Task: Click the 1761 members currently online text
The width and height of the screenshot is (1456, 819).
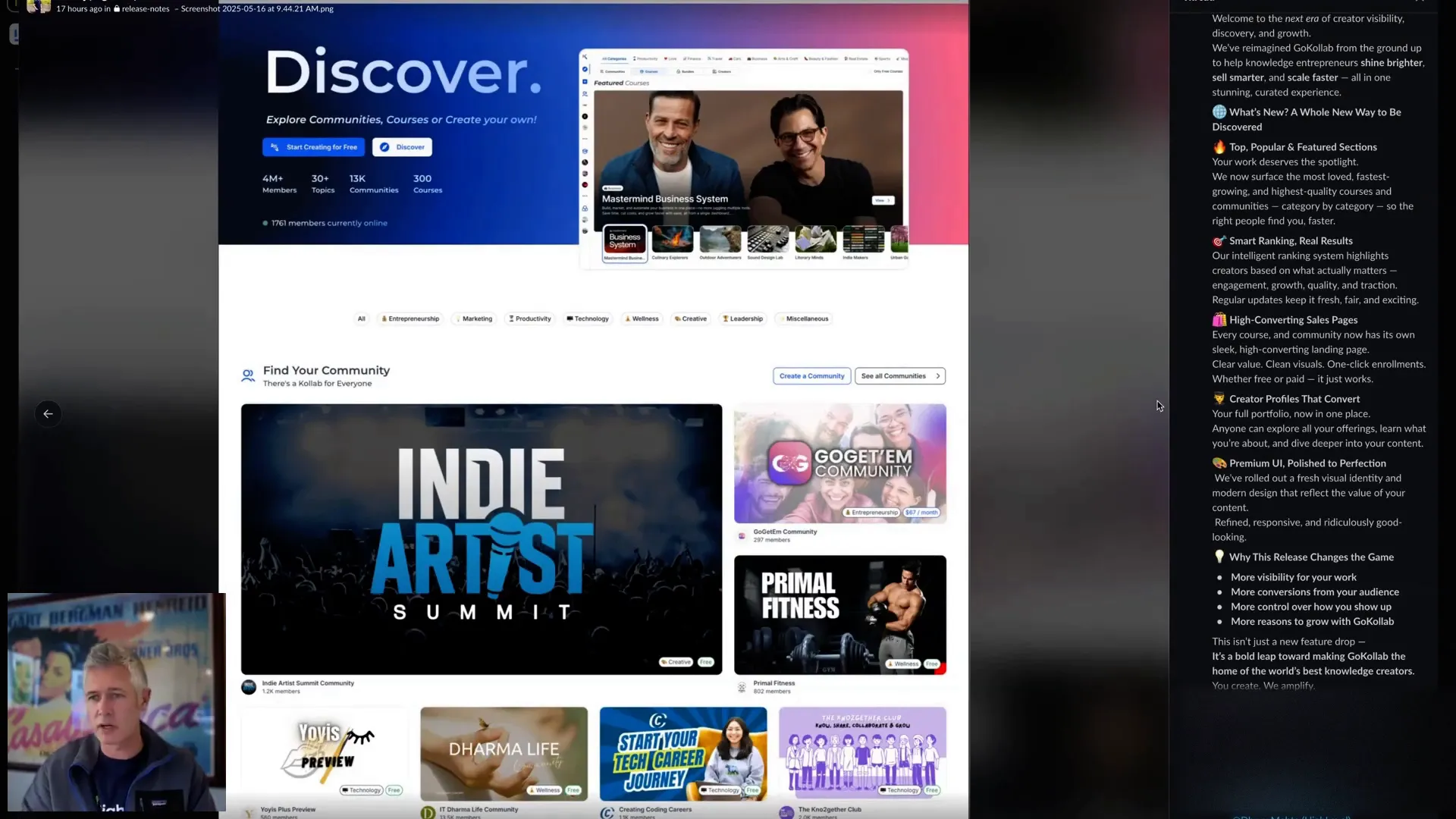Action: [x=329, y=223]
